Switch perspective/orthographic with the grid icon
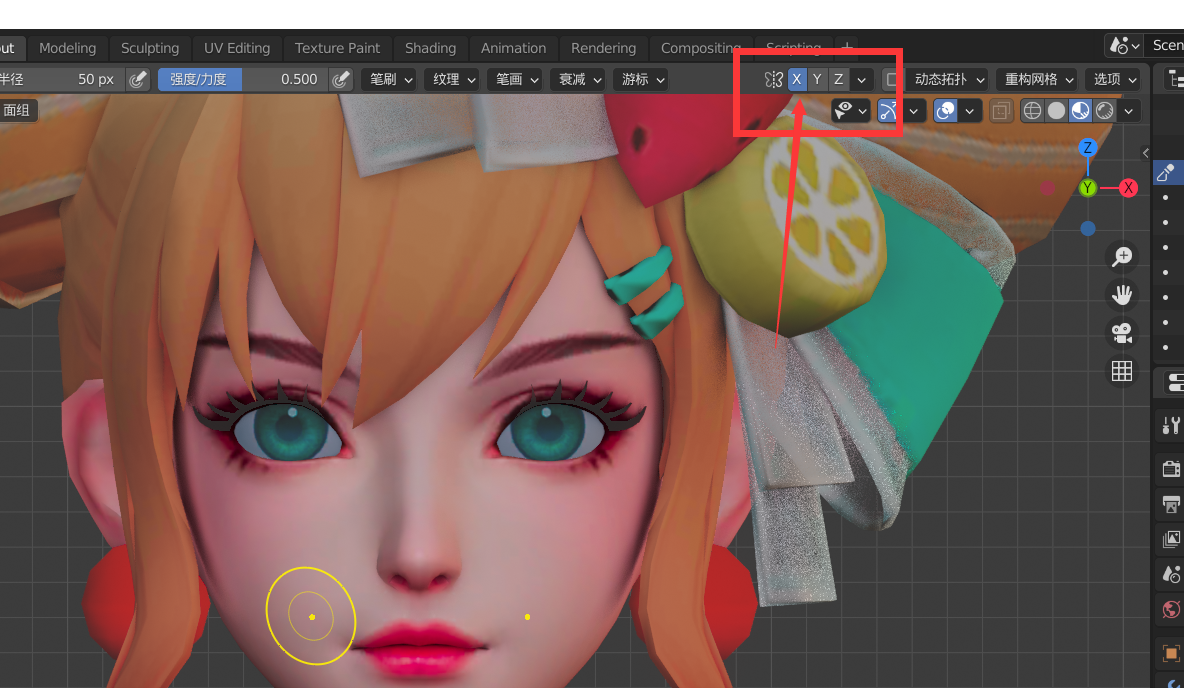1184x688 pixels. (1122, 371)
